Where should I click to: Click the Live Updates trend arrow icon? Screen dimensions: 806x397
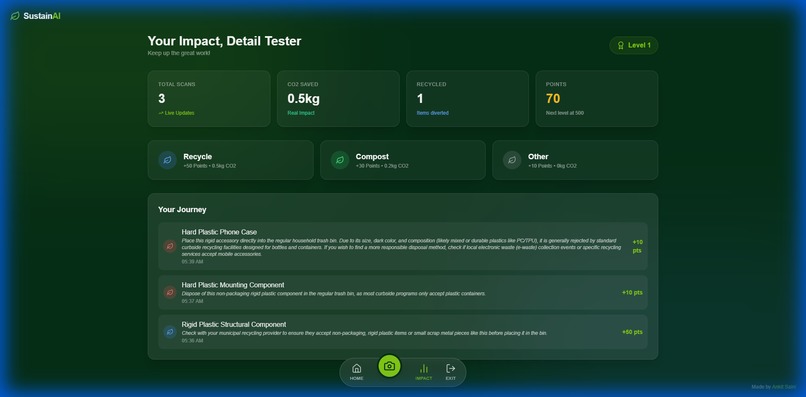point(161,113)
